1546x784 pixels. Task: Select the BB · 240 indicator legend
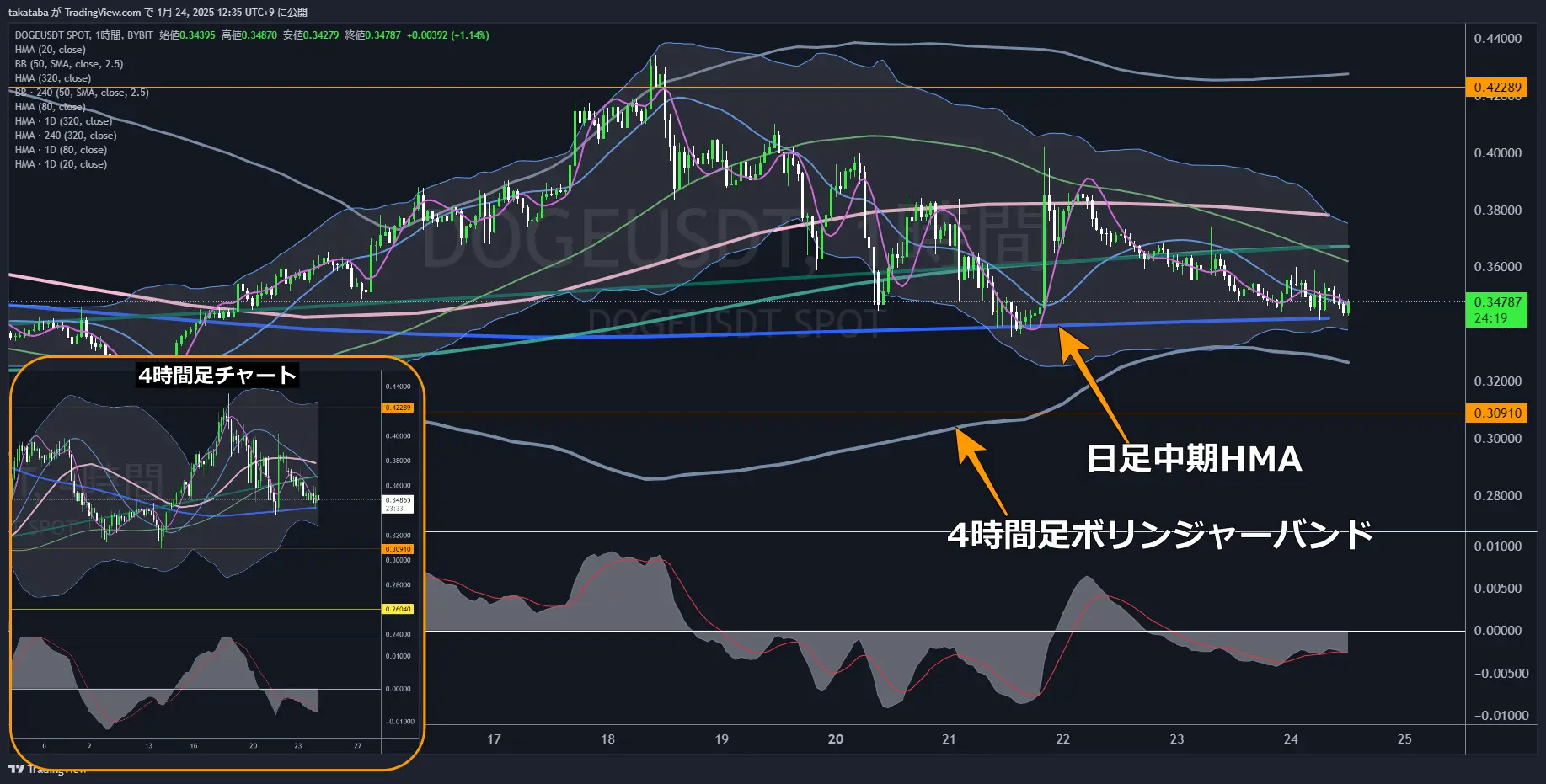click(x=82, y=93)
